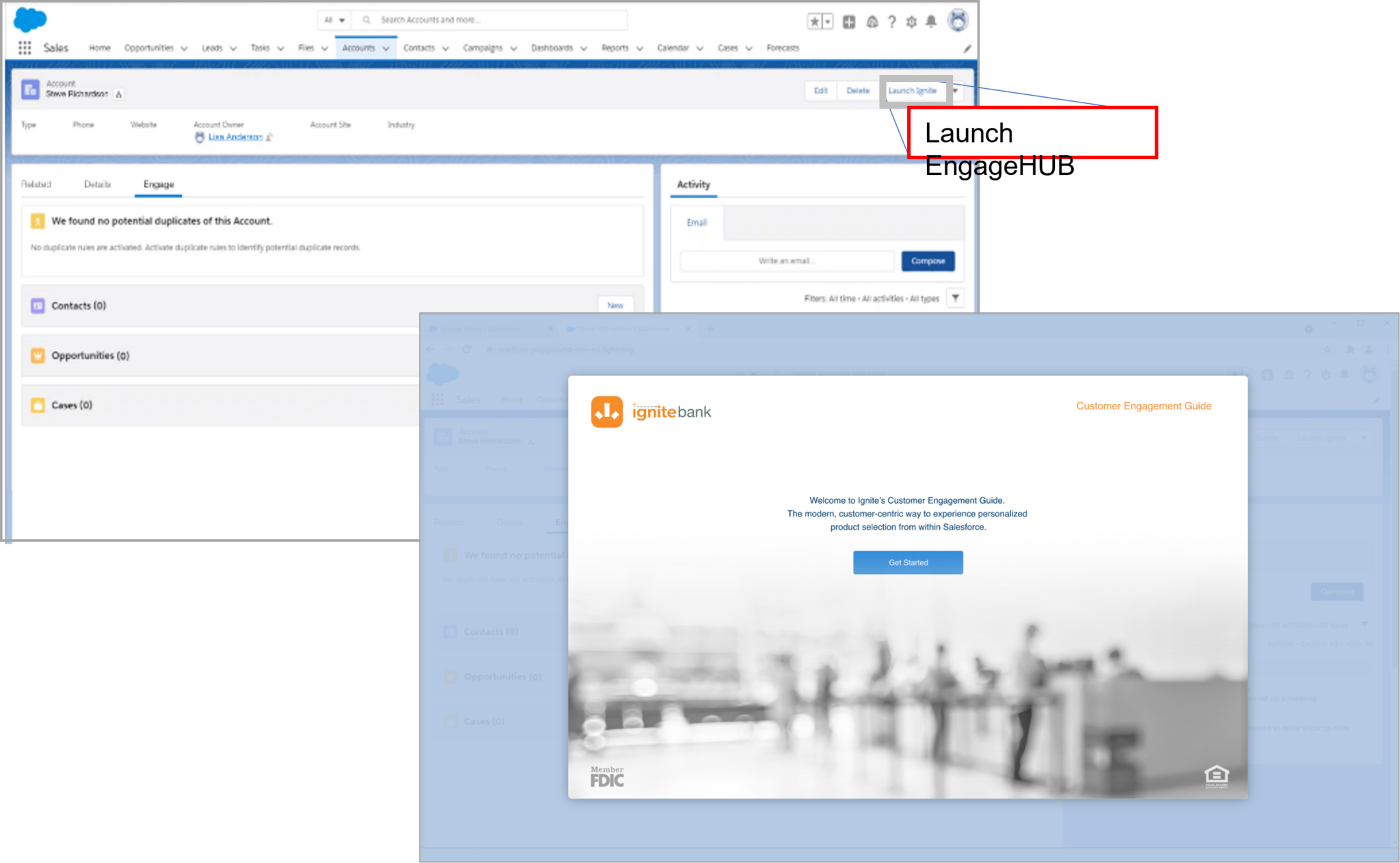Click the Salesforce cloud logo
The width and height of the screenshot is (1400, 863).
click(29, 19)
